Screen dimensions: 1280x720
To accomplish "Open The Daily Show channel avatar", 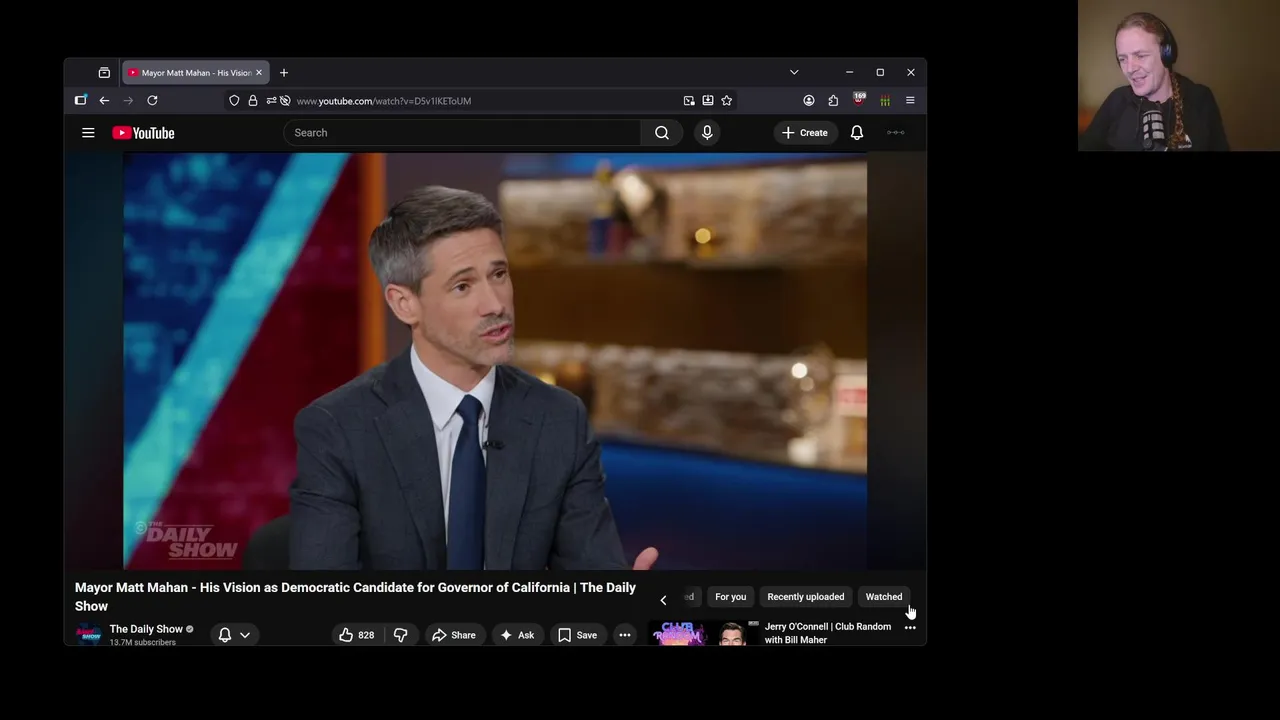I will coord(89,635).
